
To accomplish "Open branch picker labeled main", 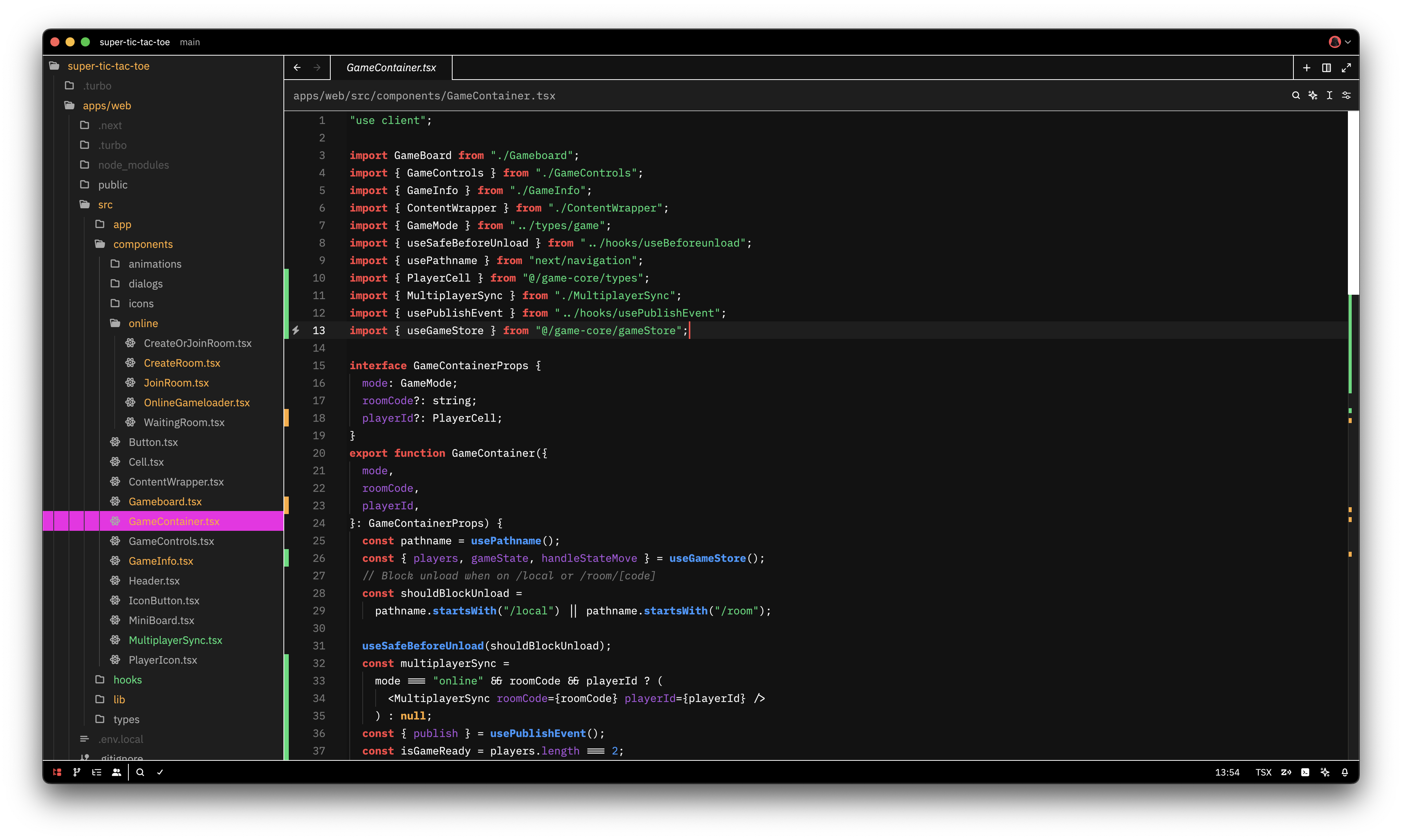I will pos(190,42).
